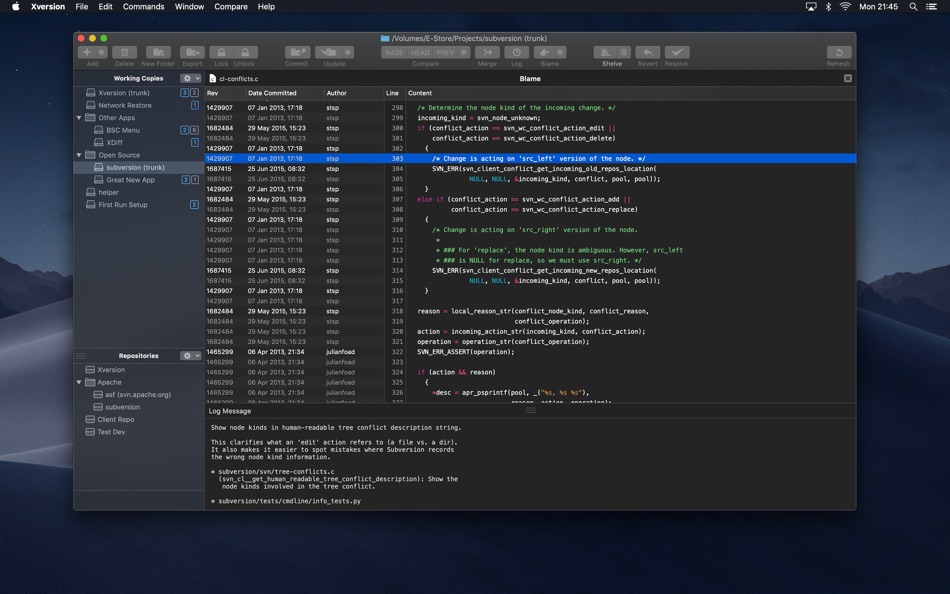950x594 pixels.
Task: Click the Resolve checkmark icon
Action: (677, 52)
